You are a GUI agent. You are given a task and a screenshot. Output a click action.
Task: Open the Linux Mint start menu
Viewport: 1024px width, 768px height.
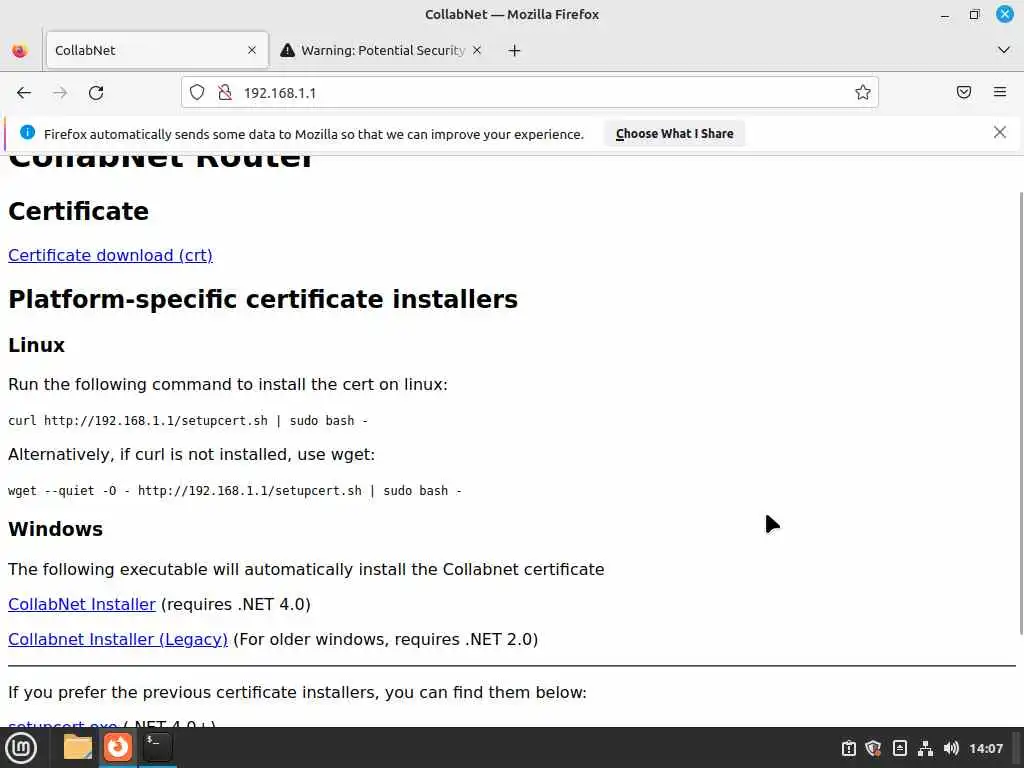tap(21, 748)
